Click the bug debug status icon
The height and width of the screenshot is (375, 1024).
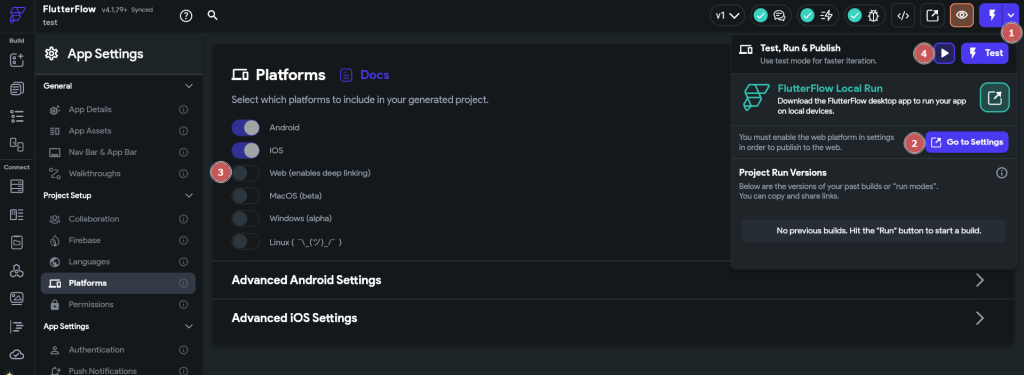865,16
